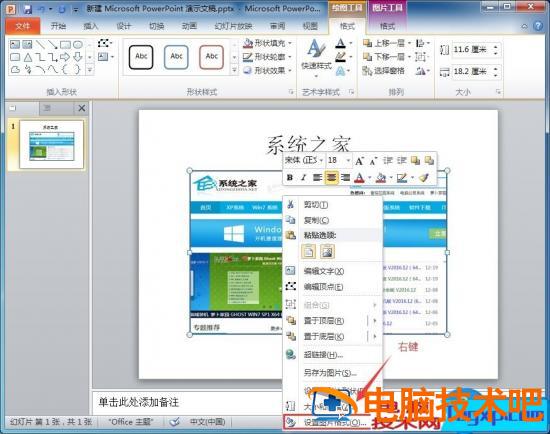The width and height of the screenshot is (550, 434).
Task: Click Bring Forward icon in mini toolbar
Action: coord(416,160)
